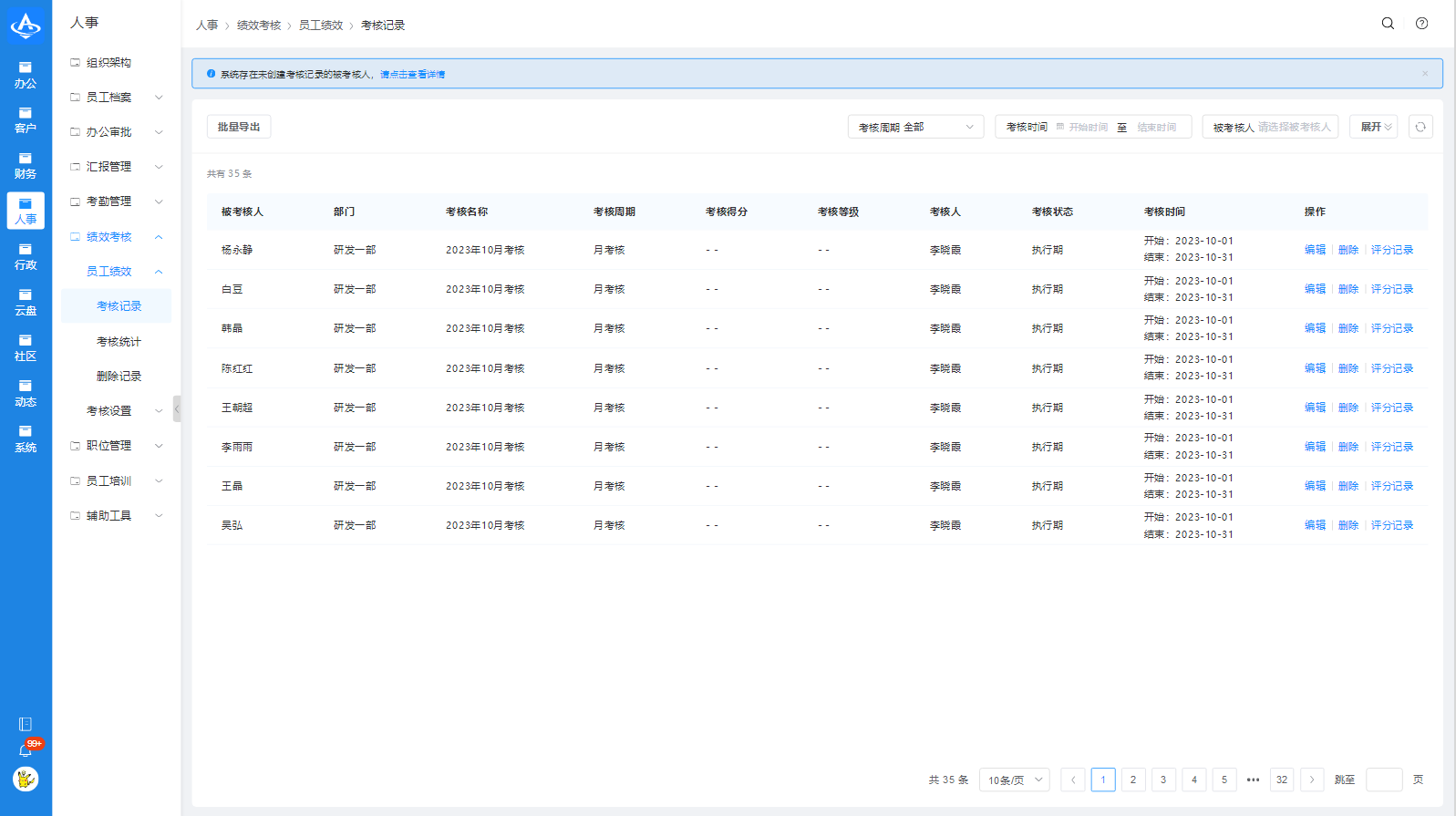The width and height of the screenshot is (1456, 816).
Task: Collapse the side menu handle
Action: tap(177, 408)
